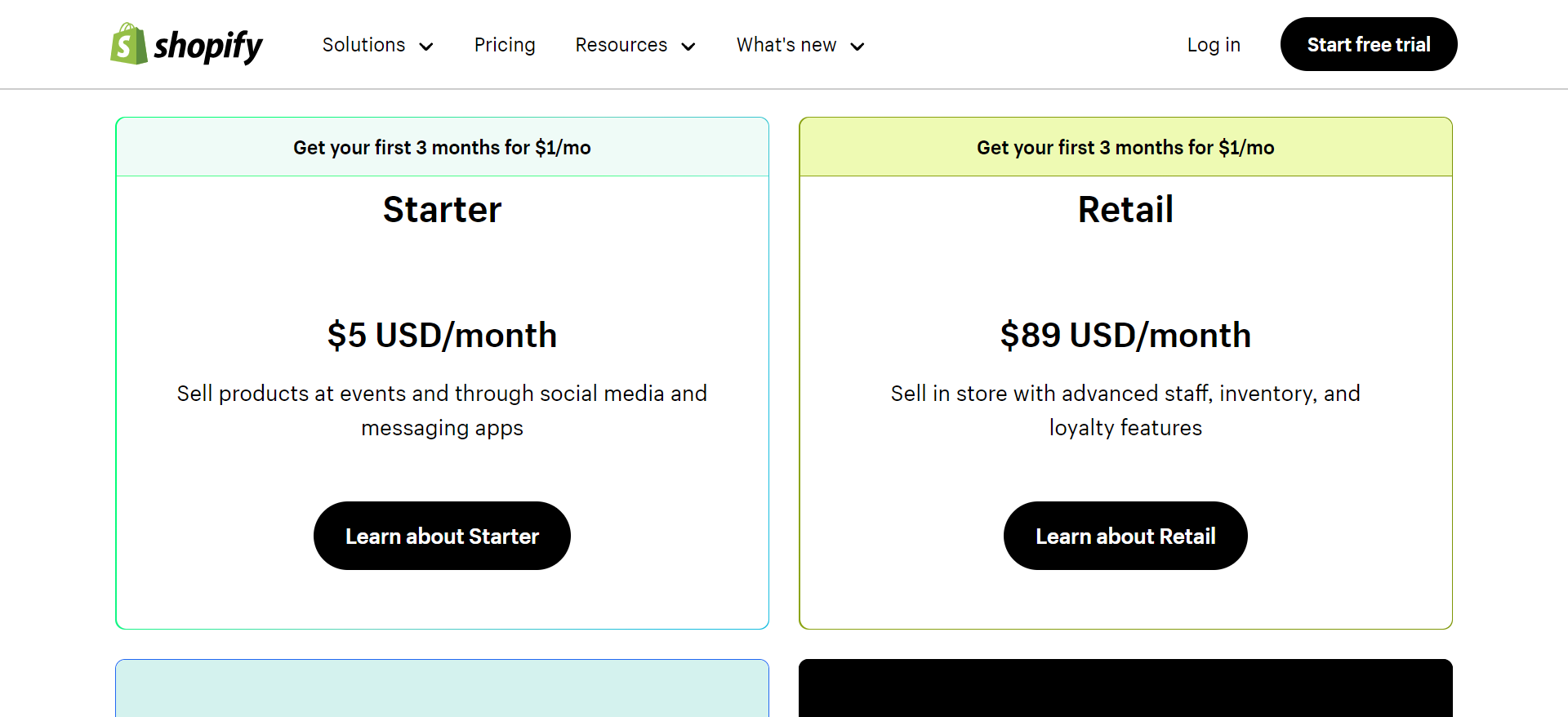Open the Retail plan pricing card

pos(1125,372)
